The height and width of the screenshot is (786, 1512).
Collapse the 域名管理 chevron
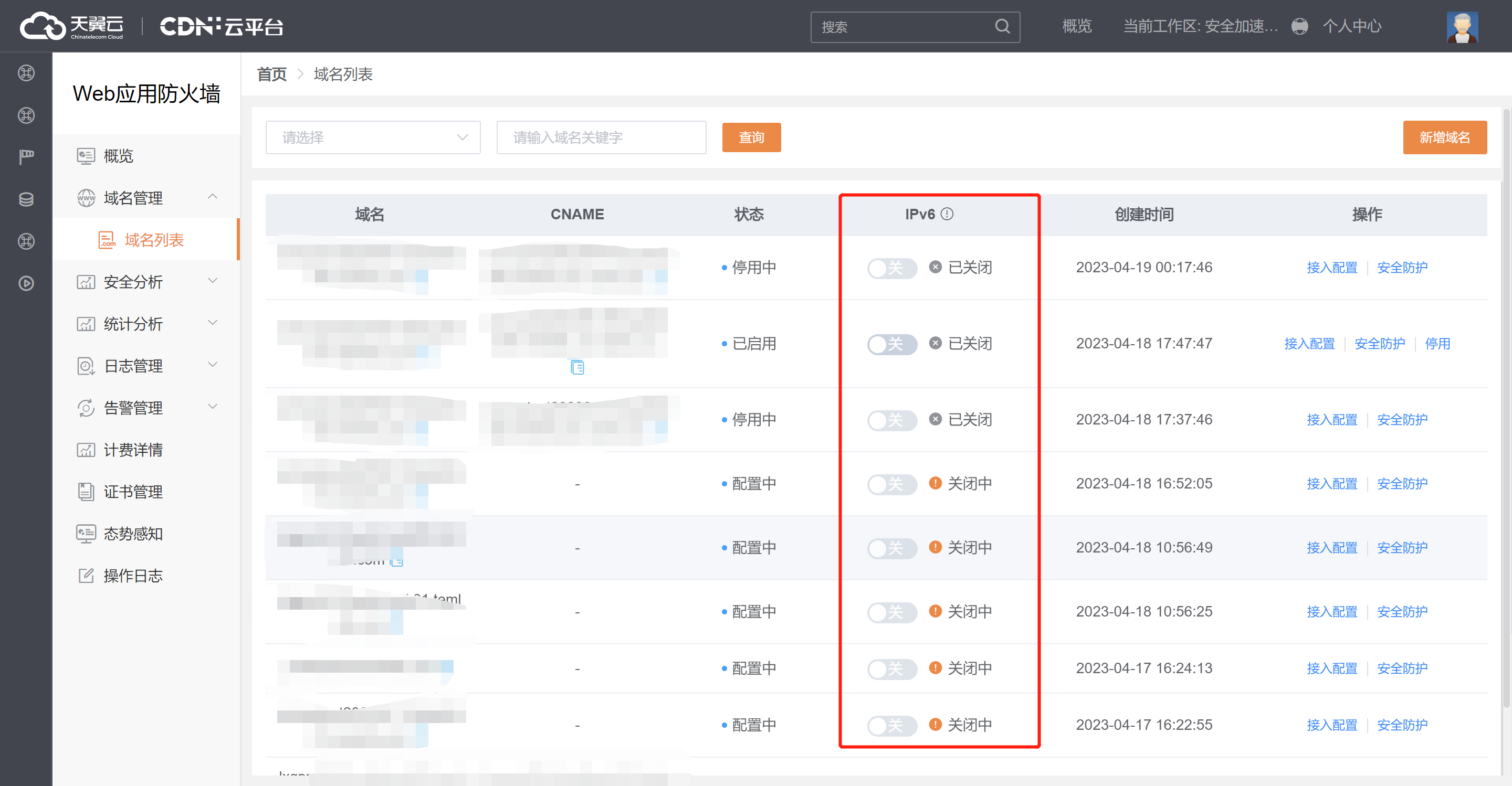[213, 196]
